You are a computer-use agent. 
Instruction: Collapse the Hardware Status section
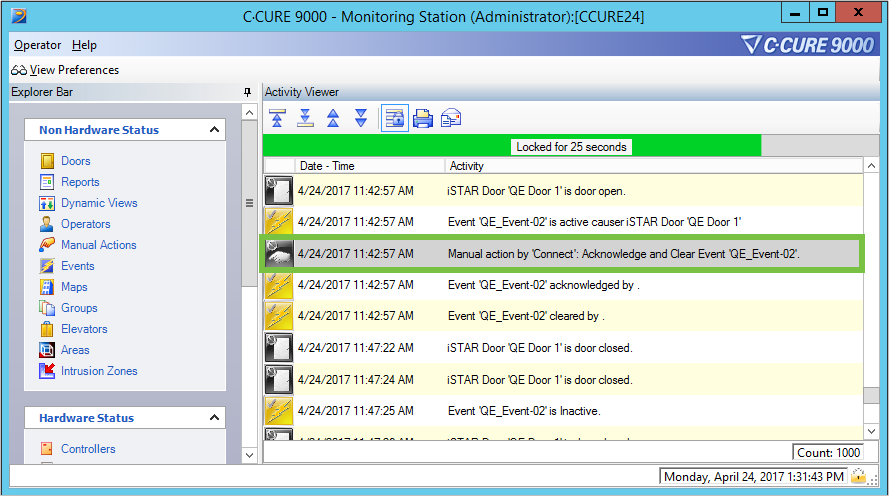(215, 418)
